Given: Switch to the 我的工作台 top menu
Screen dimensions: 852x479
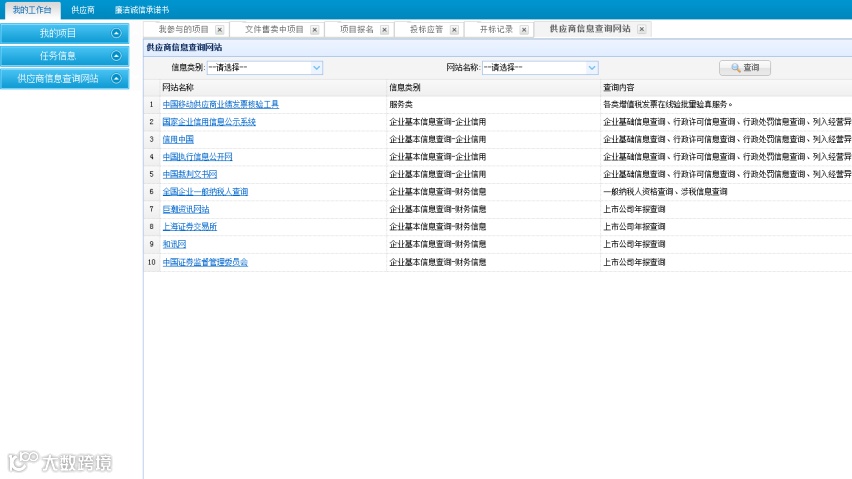Looking at the screenshot, I should (32, 10).
